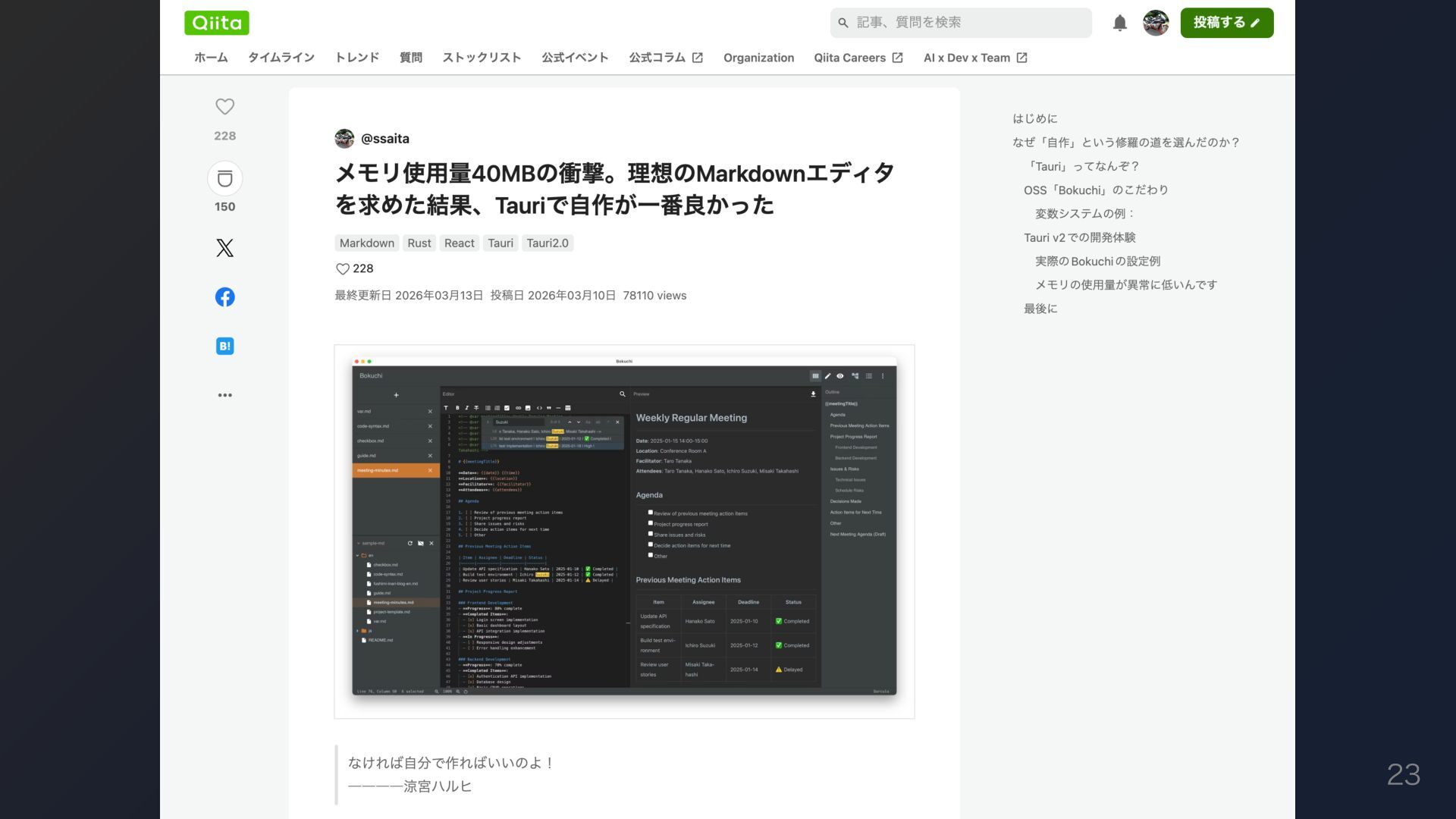Select the Markdown tag

(367, 243)
